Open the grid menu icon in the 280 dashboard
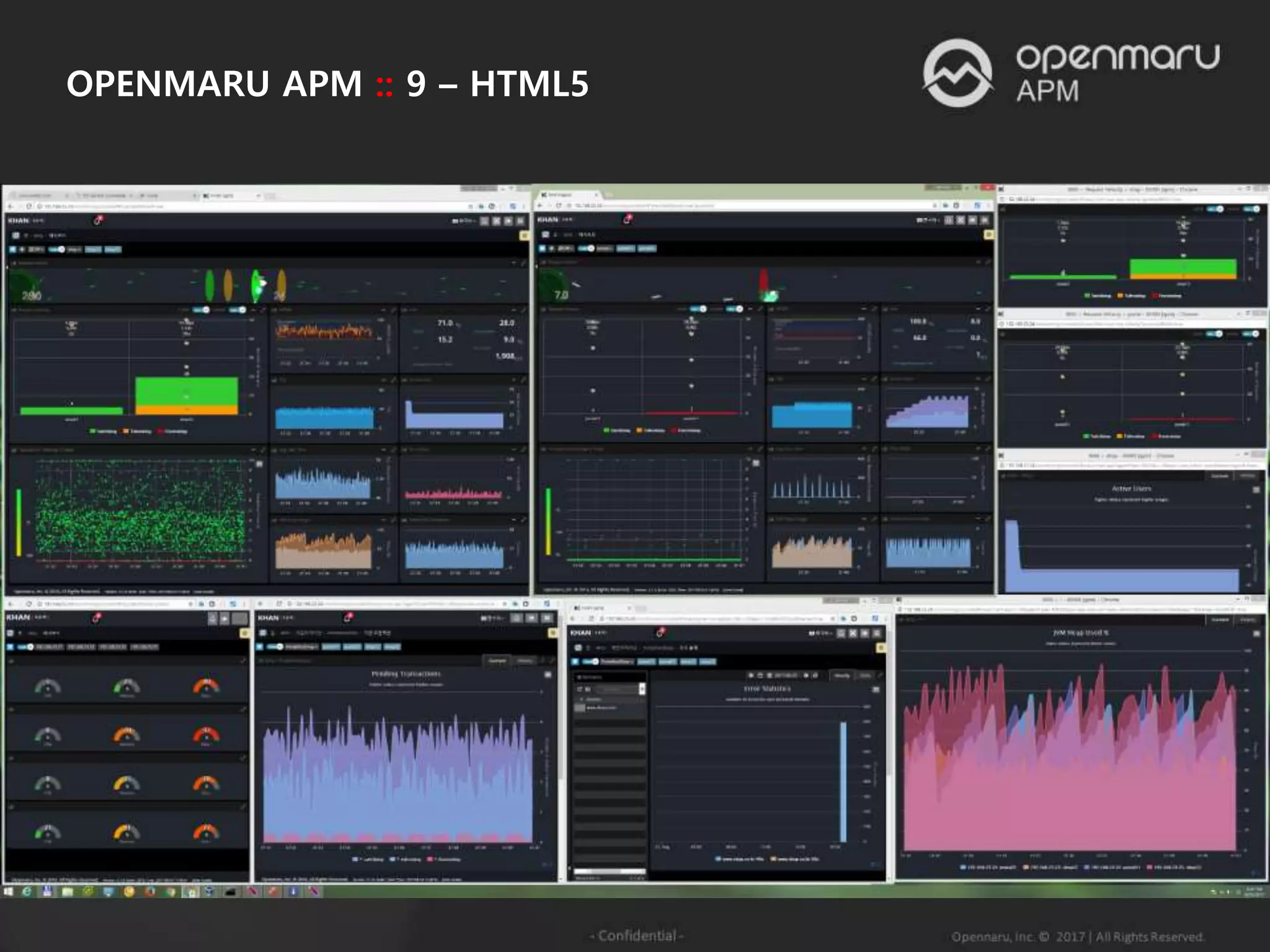Image resolution: width=1270 pixels, height=952 pixels. (x=16, y=236)
